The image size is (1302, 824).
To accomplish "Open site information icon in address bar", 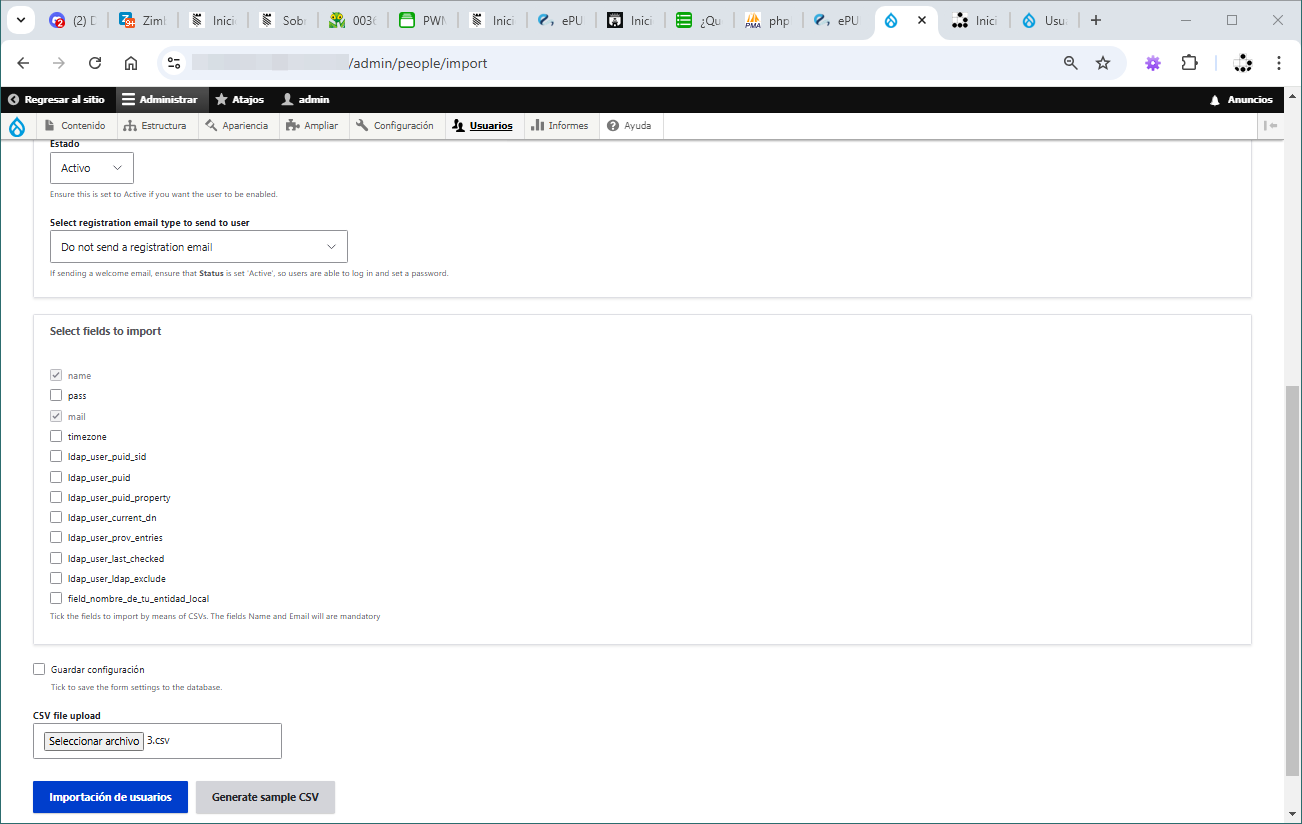I will [x=174, y=63].
